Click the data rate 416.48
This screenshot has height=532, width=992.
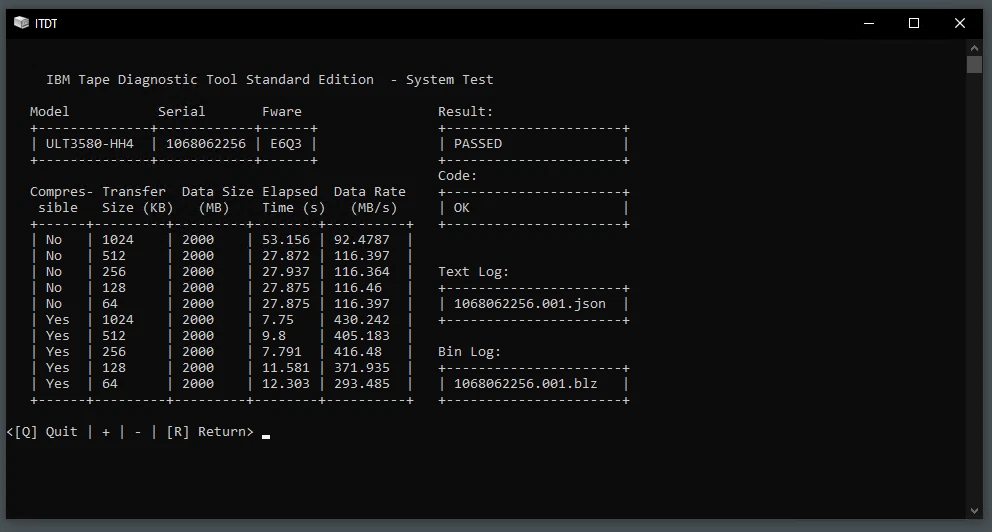[357, 351]
